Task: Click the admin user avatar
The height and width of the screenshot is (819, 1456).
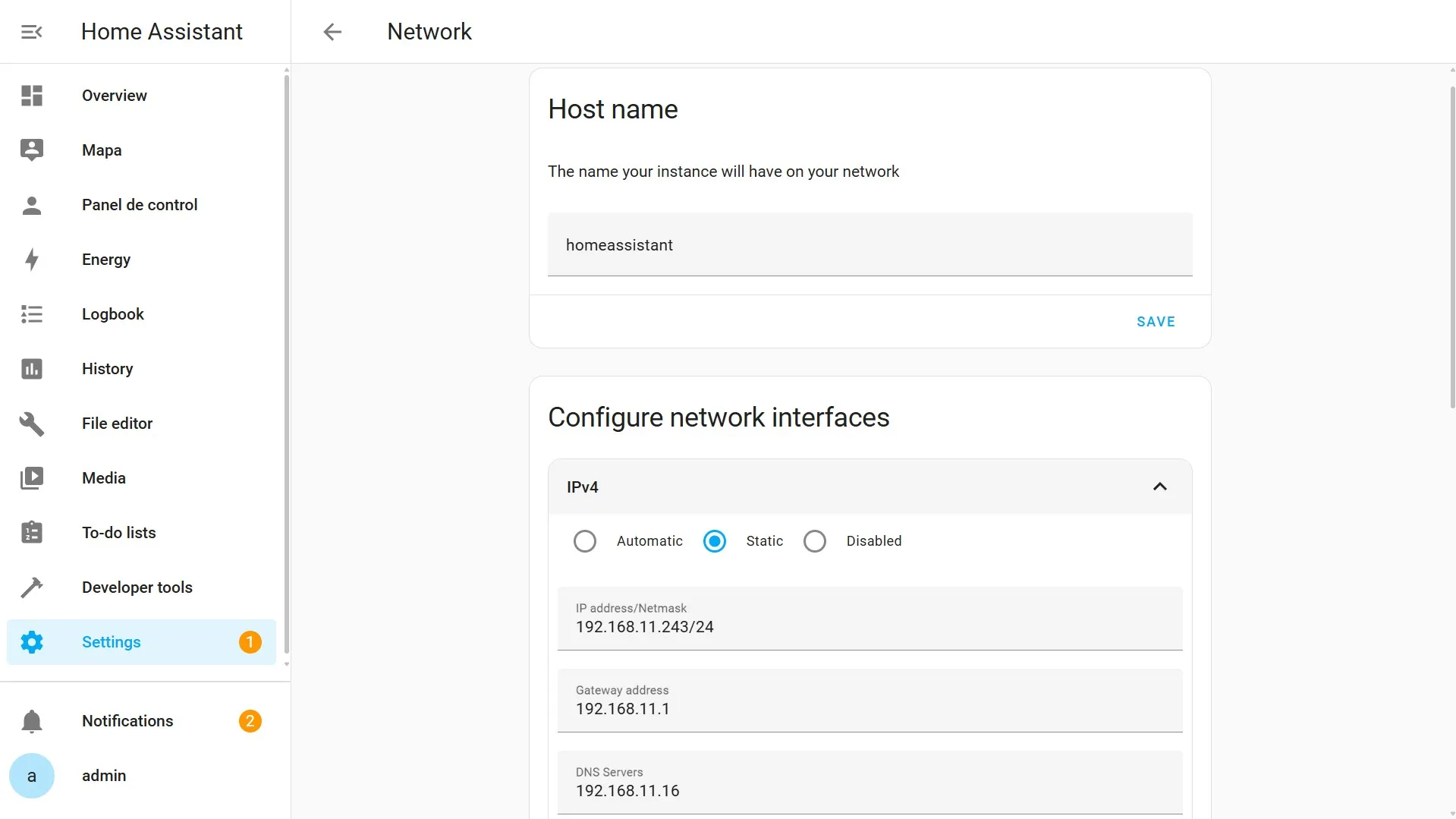Action: click(32, 776)
